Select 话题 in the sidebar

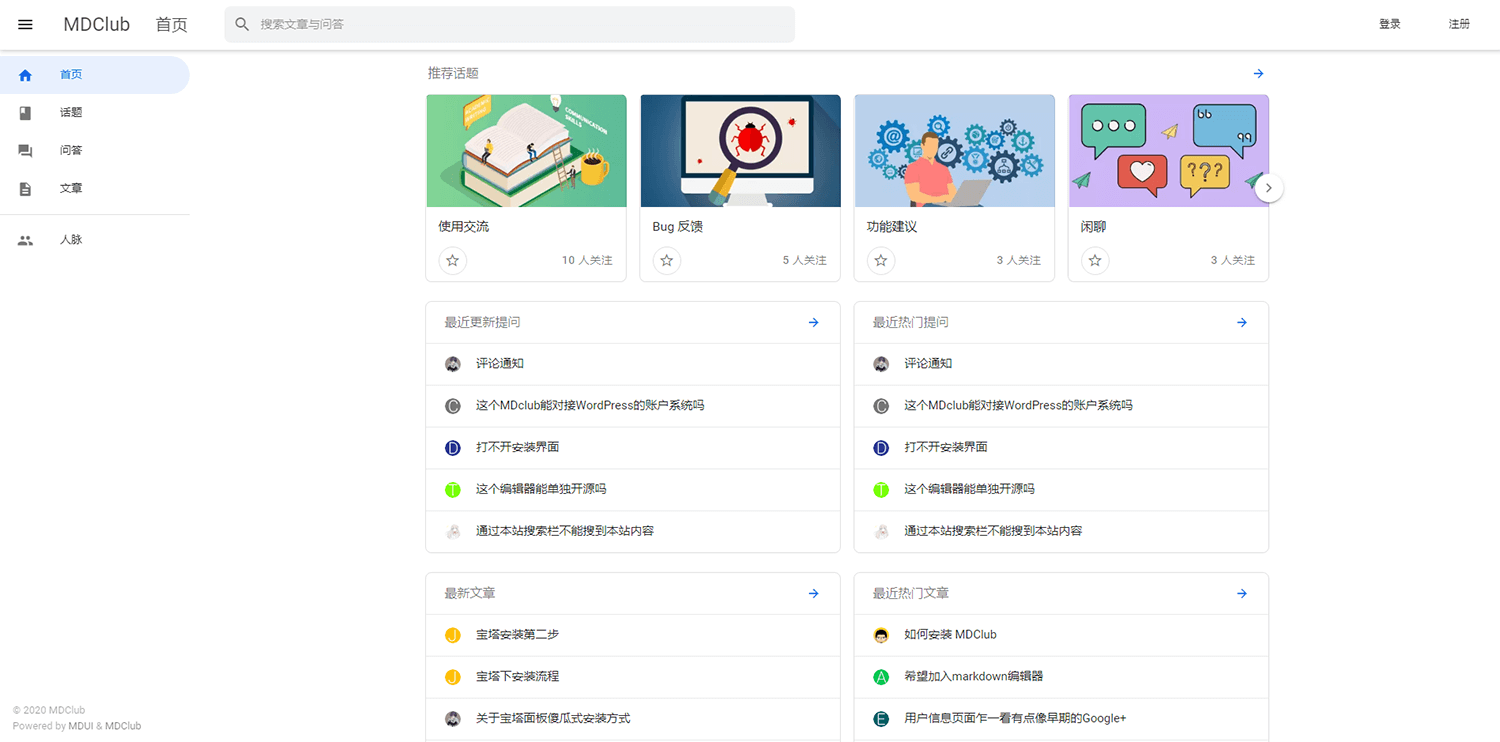(94, 113)
